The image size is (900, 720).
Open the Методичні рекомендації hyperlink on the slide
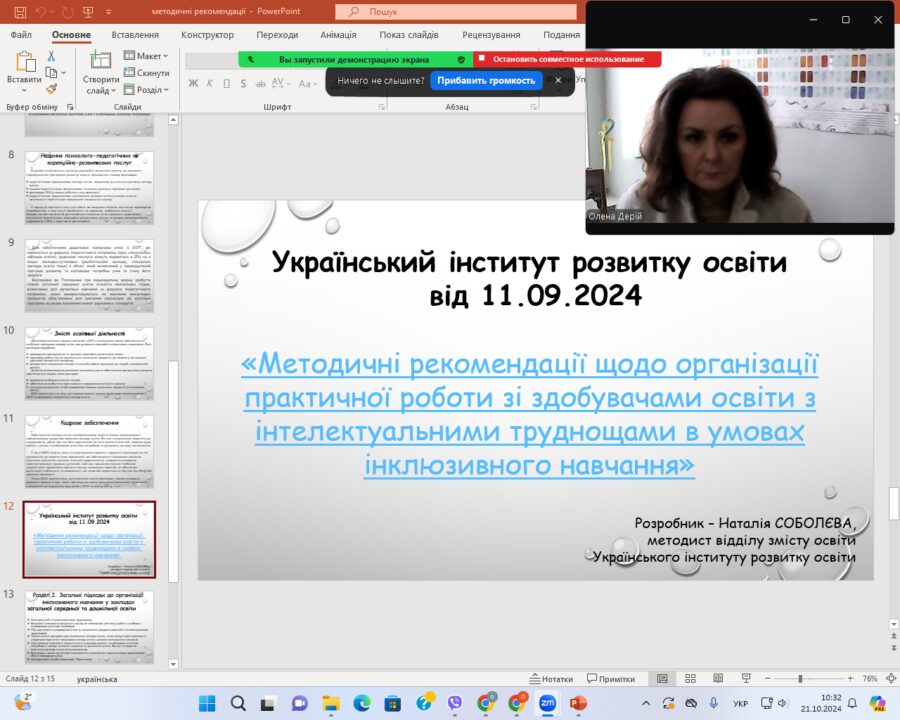point(530,415)
